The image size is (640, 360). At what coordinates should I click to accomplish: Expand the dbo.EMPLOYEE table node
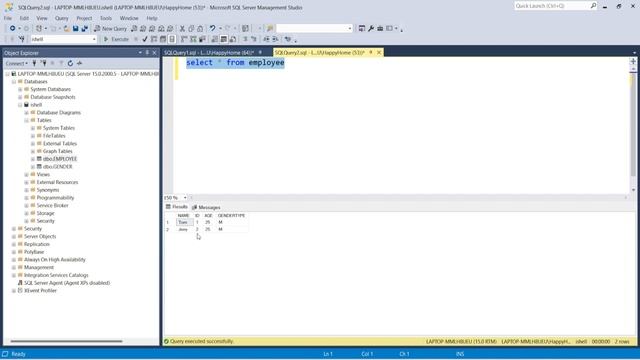click(33, 159)
